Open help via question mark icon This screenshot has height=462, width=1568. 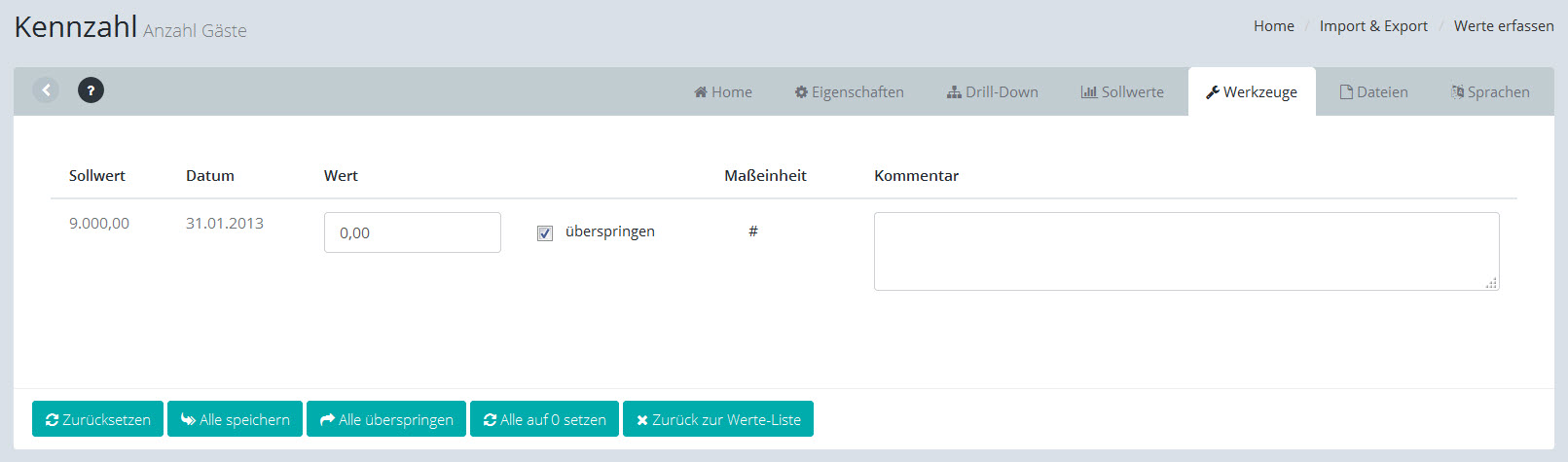click(x=91, y=90)
